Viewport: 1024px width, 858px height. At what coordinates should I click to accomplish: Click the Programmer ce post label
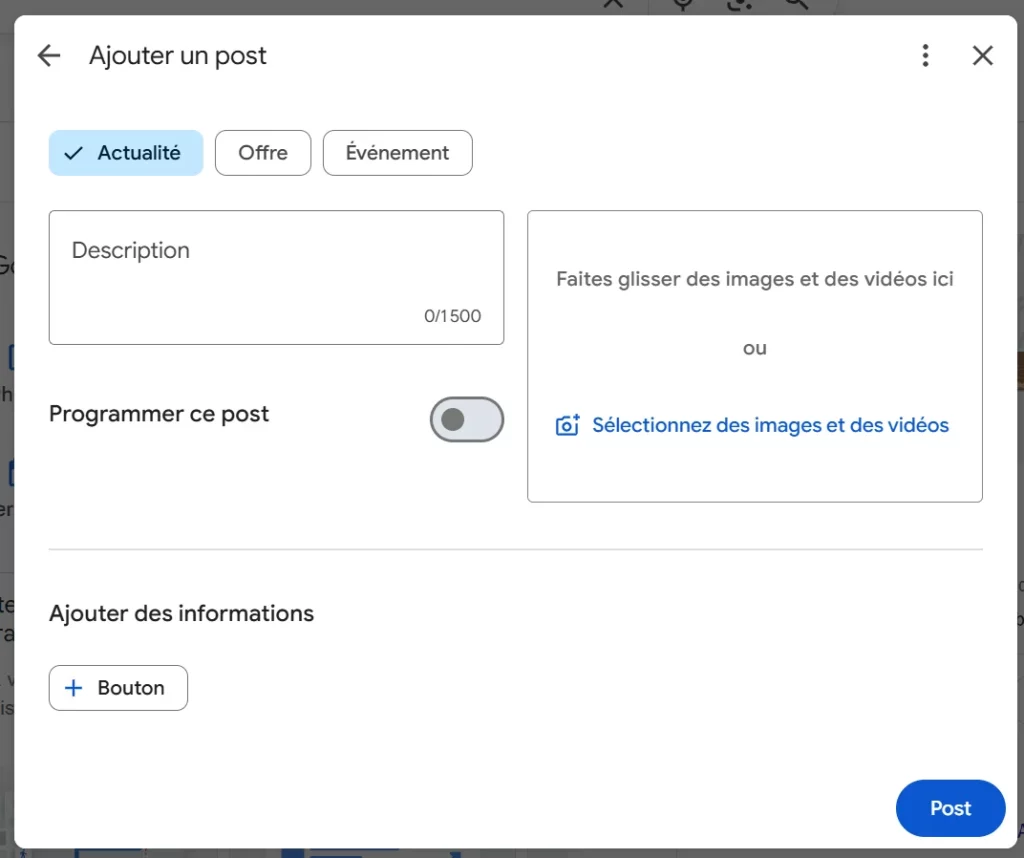click(159, 414)
